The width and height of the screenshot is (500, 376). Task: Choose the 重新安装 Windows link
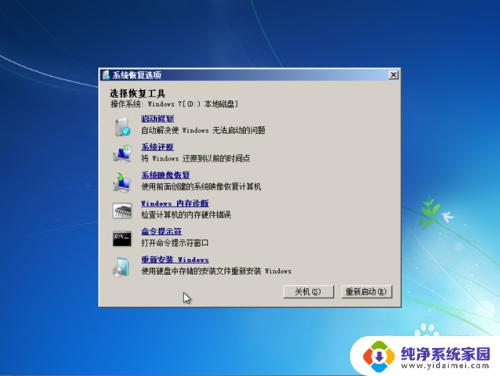click(x=175, y=259)
